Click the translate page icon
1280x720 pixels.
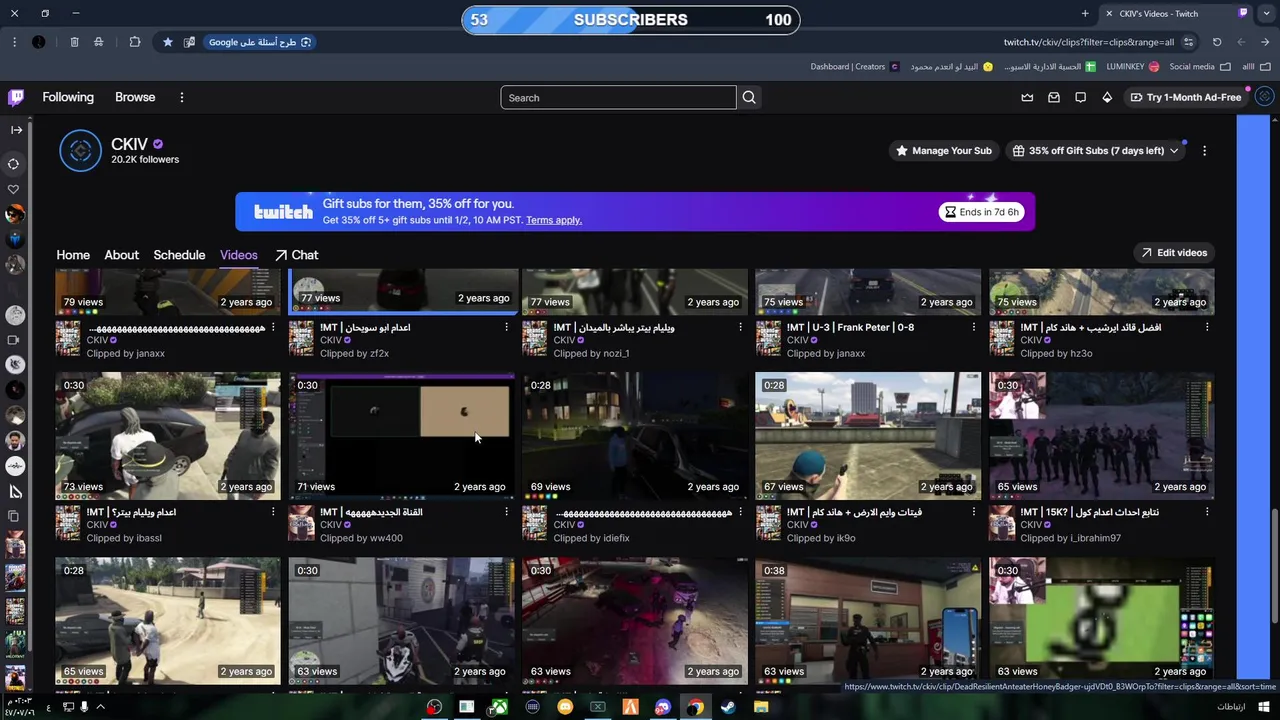click(189, 42)
